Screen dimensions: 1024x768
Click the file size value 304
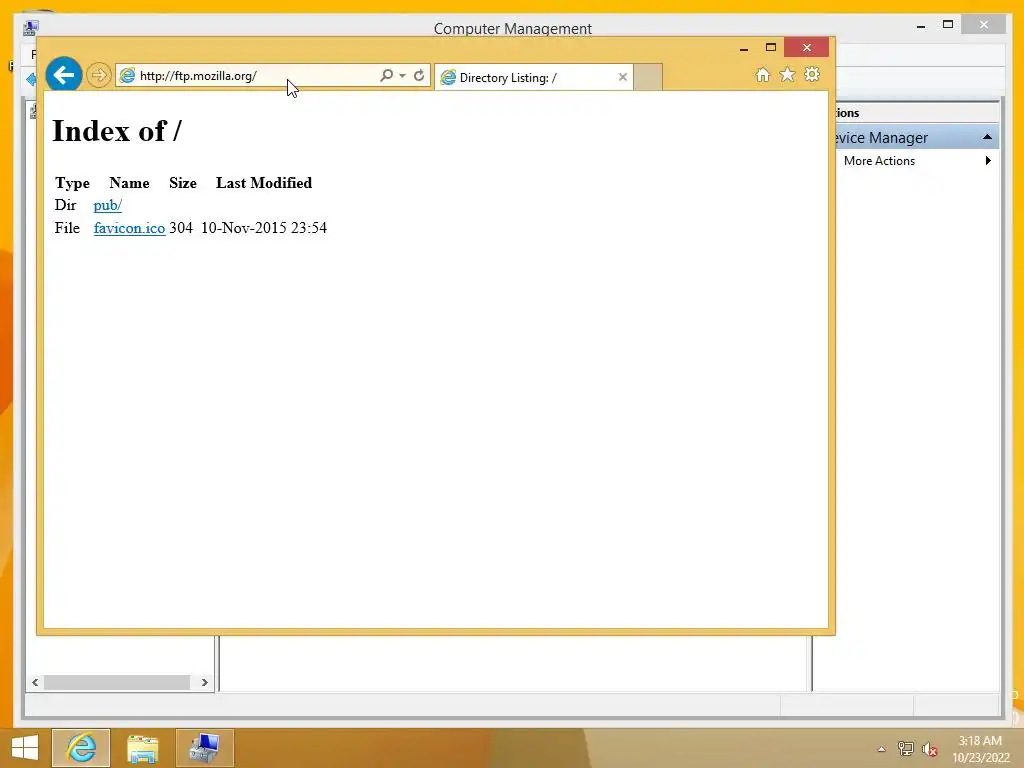tap(181, 228)
